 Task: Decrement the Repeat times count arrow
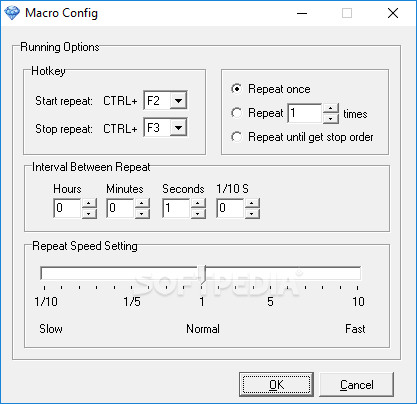coord(330,118)
